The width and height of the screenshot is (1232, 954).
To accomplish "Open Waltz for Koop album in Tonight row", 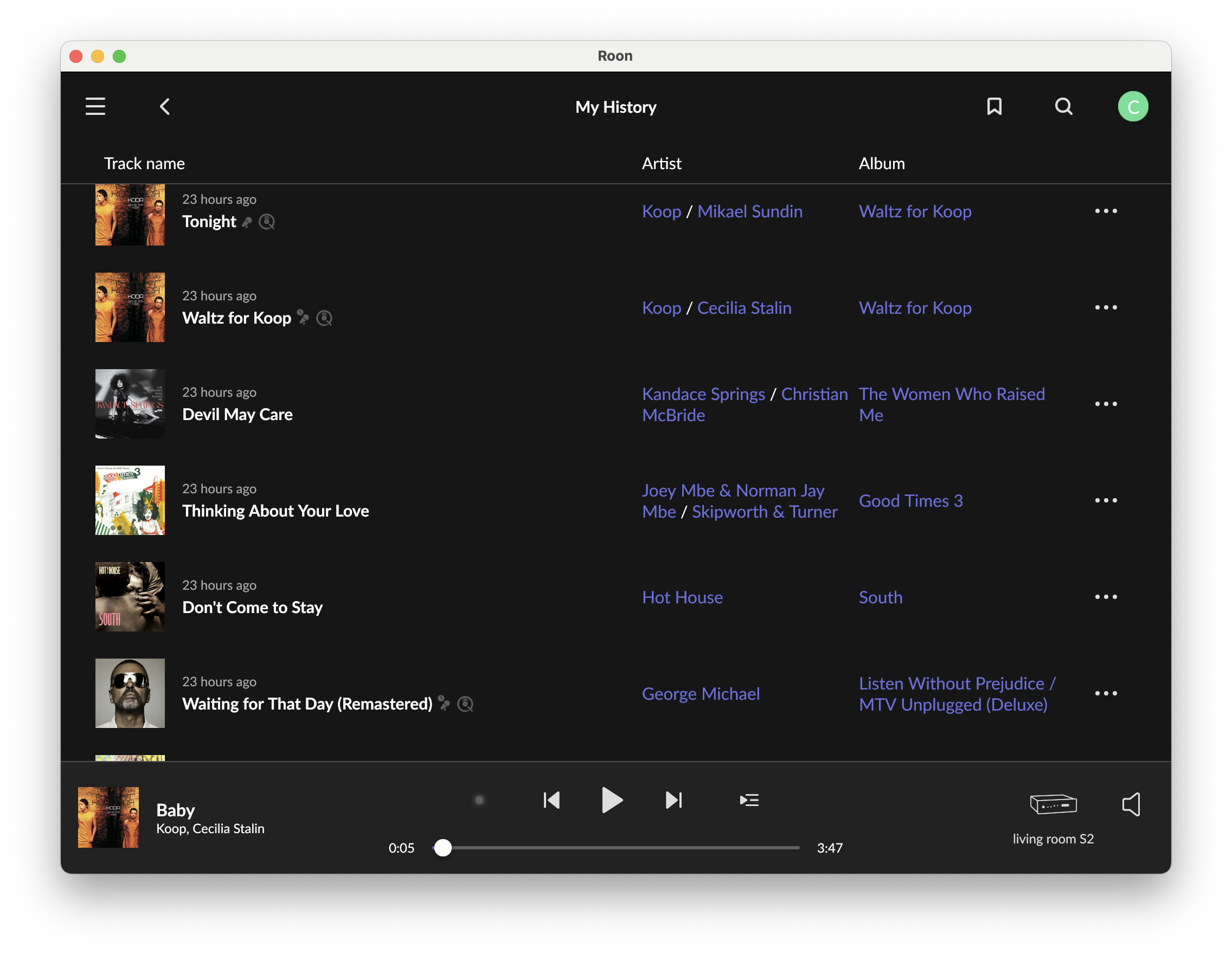I will (x=914, y=211).
